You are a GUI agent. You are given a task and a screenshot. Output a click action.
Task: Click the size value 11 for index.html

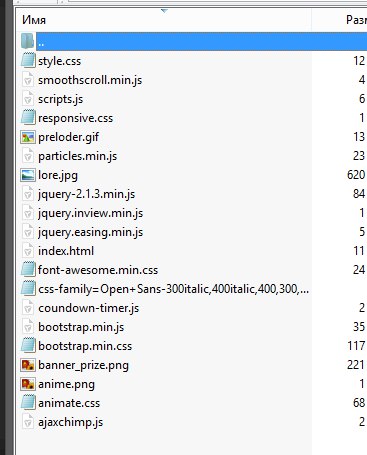pos(359,251)
